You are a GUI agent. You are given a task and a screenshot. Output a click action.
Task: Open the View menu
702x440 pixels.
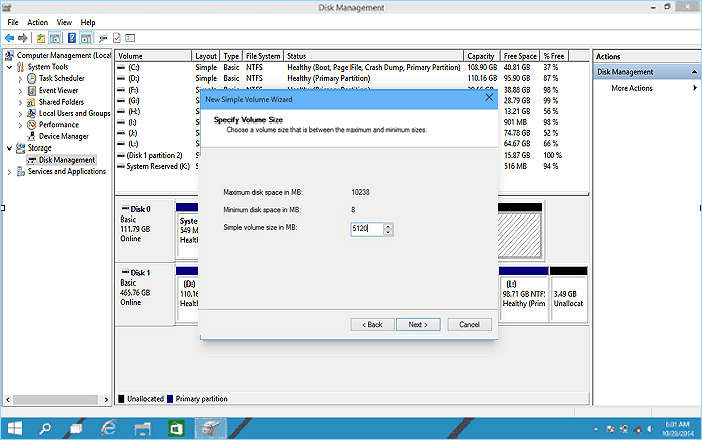coord(64,22)
